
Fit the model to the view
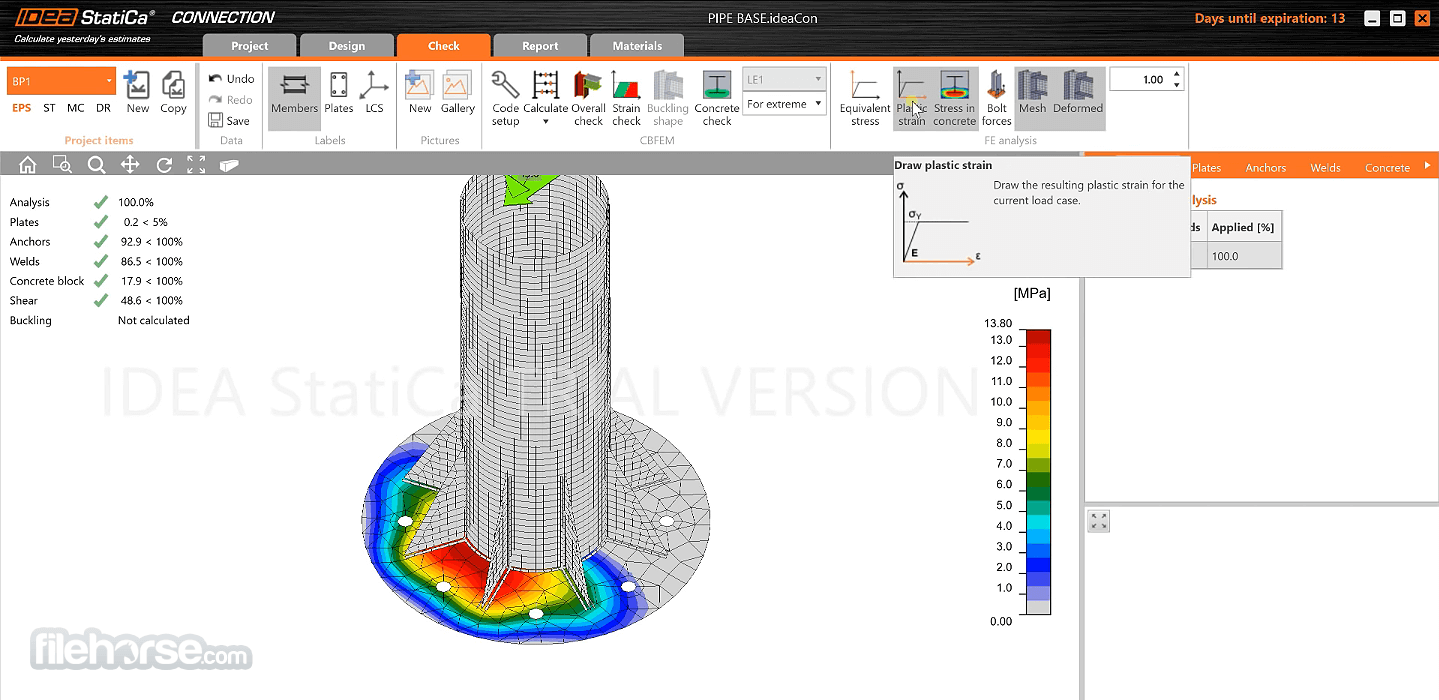click(196, 165)
